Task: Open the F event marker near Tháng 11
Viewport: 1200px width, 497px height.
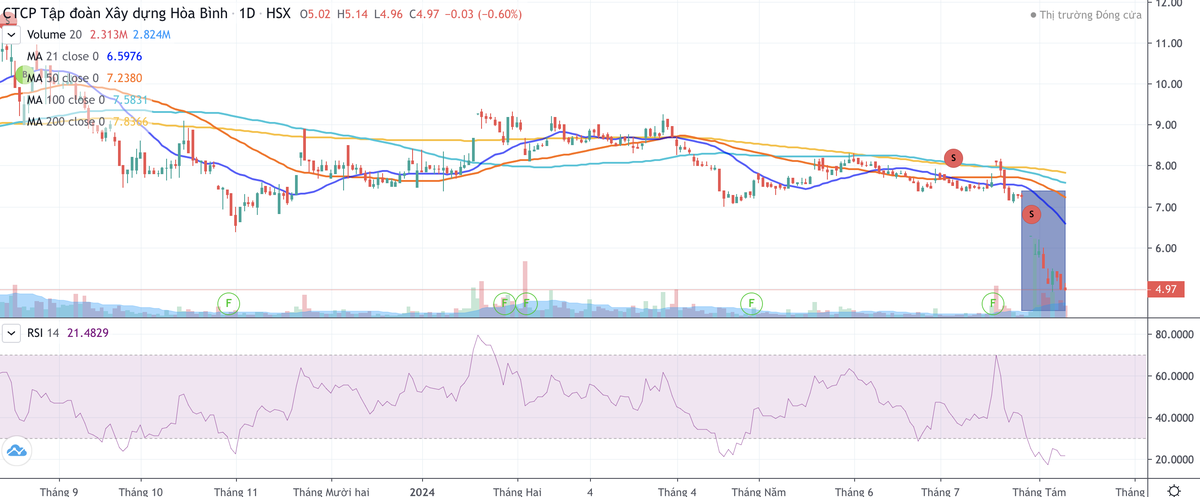Action: (229, 301)
